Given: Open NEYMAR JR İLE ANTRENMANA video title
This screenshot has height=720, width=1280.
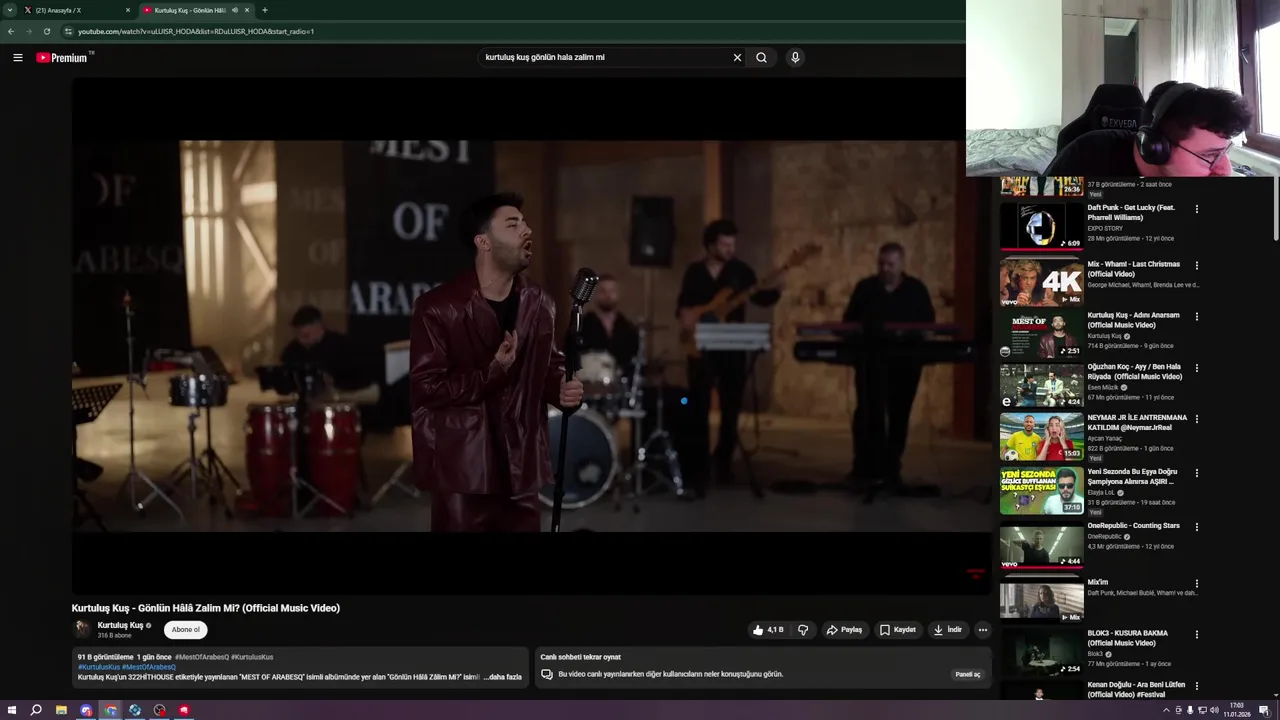Looking at the screenshot, I should click(x=1137, y=422).
